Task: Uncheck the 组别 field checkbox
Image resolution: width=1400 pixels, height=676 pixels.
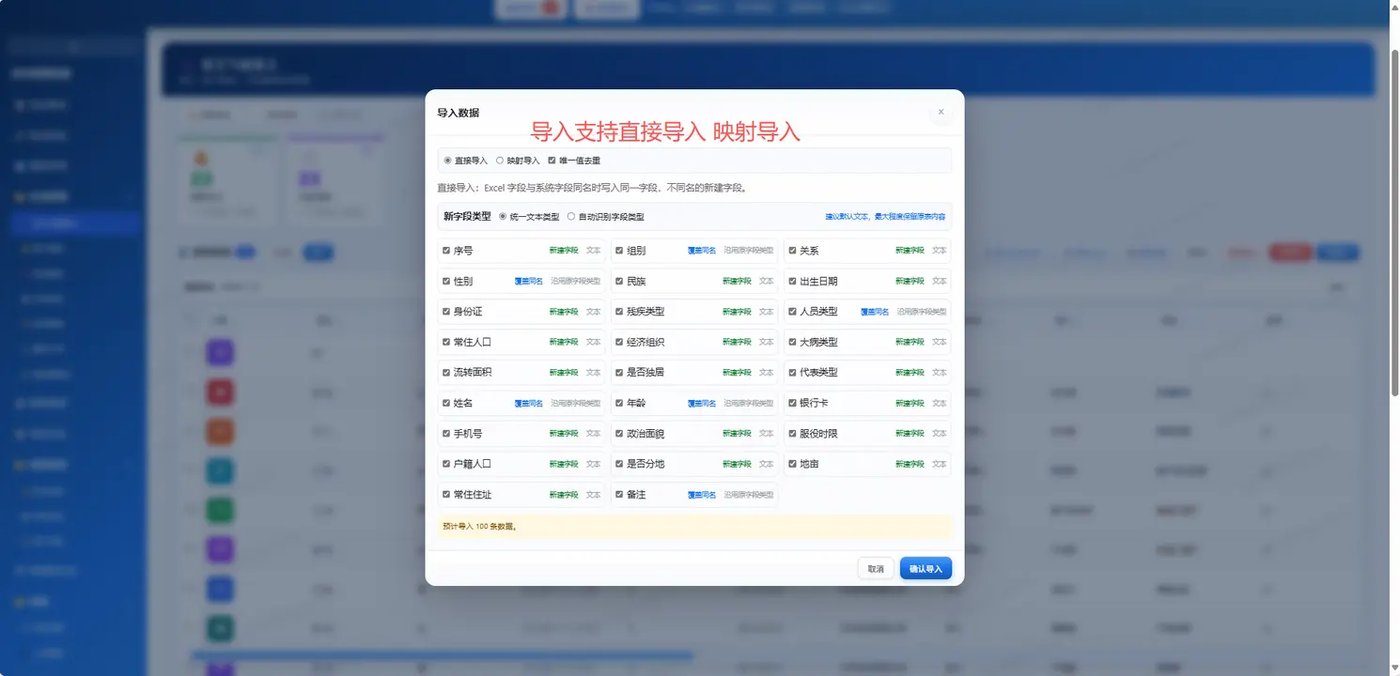Action: click(x=619, y=250)
